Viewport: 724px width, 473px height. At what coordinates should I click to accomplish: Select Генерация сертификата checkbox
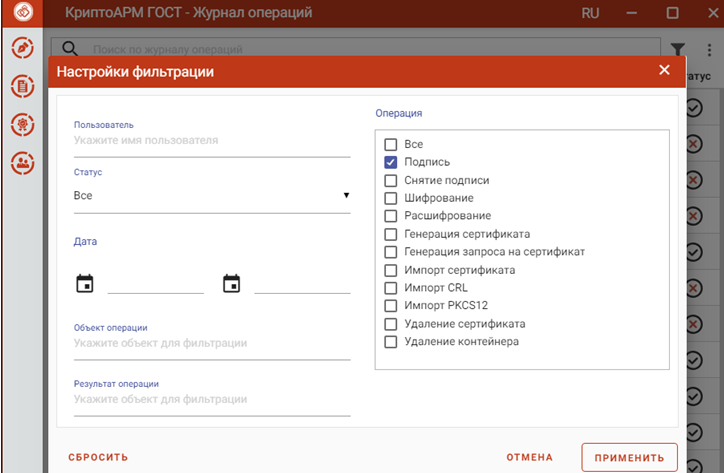pos(391,234)
